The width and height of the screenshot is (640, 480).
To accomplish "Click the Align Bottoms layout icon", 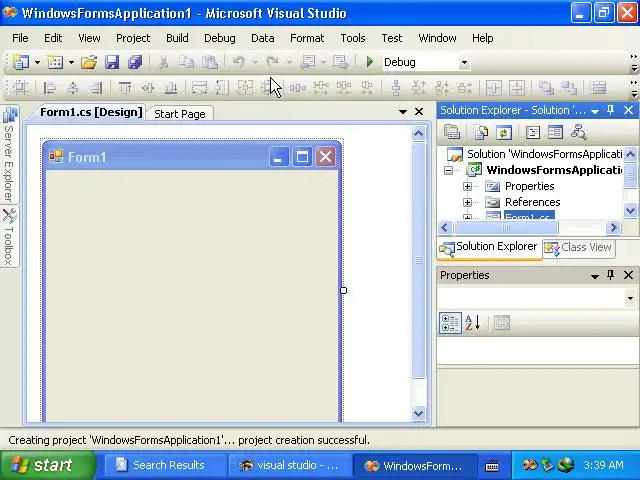I will (171, 87).
